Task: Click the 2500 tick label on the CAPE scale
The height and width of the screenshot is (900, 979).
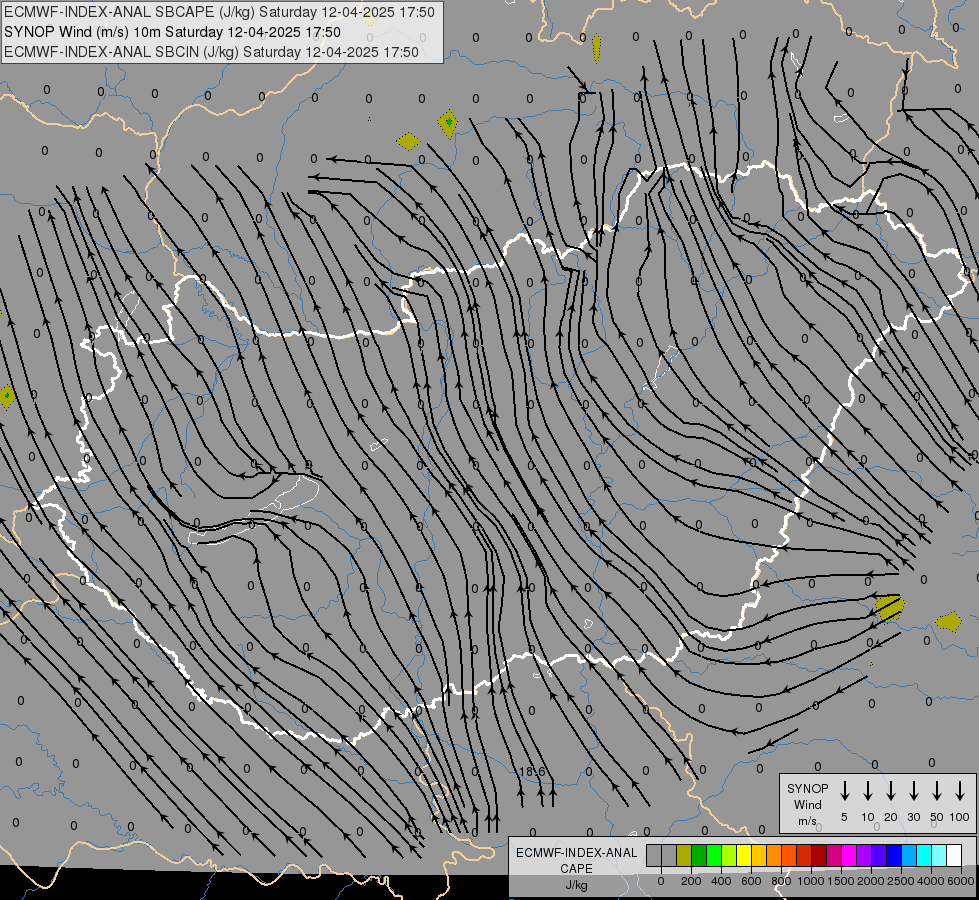Action: (x=900, y=881)
